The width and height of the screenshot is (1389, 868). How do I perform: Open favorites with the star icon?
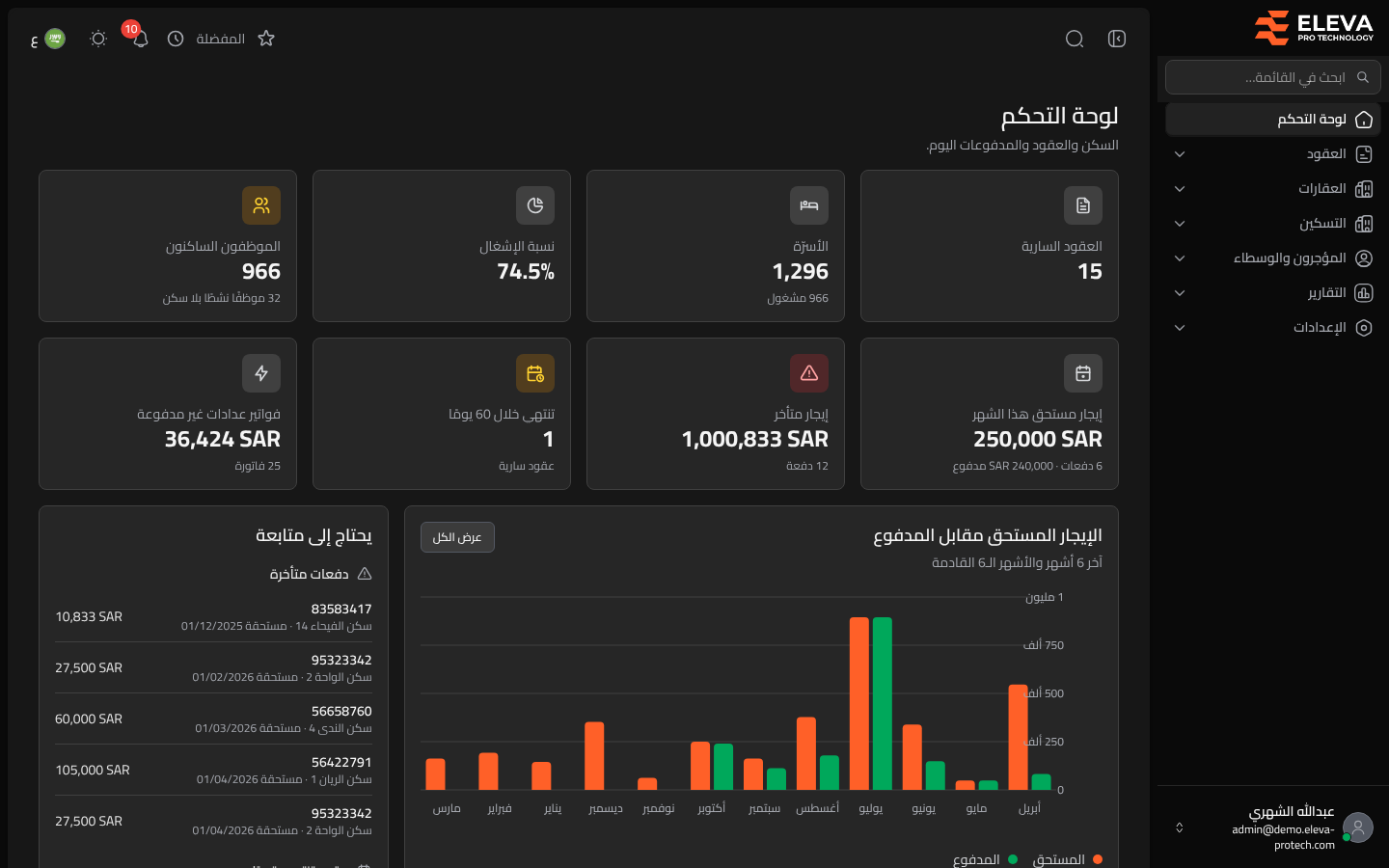(x=266, y=39)
